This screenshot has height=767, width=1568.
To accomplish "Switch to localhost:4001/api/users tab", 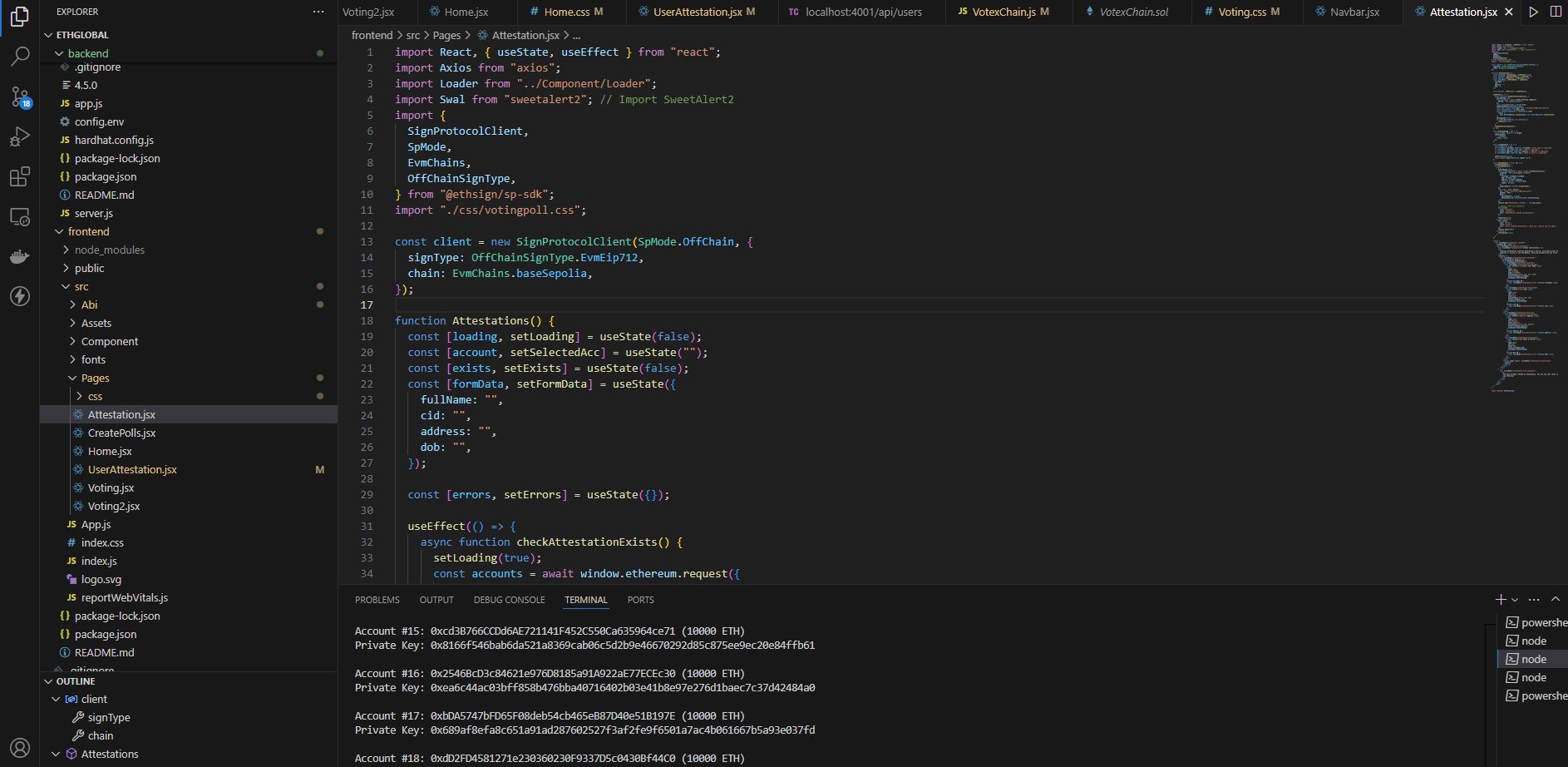I will coord(863,12).
